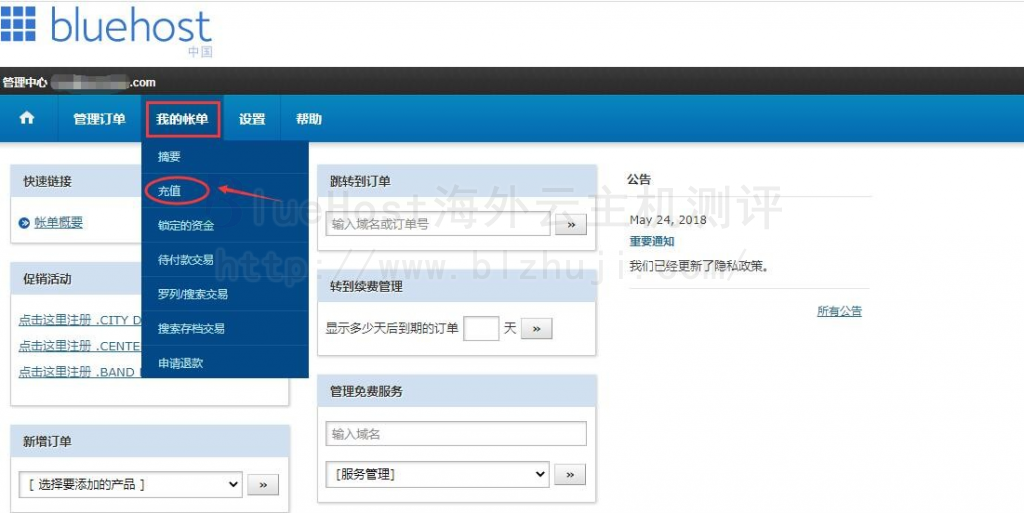Select 锁定的资金 menu entry
The height and width of the screenshot is (513, 1024).
225,225
